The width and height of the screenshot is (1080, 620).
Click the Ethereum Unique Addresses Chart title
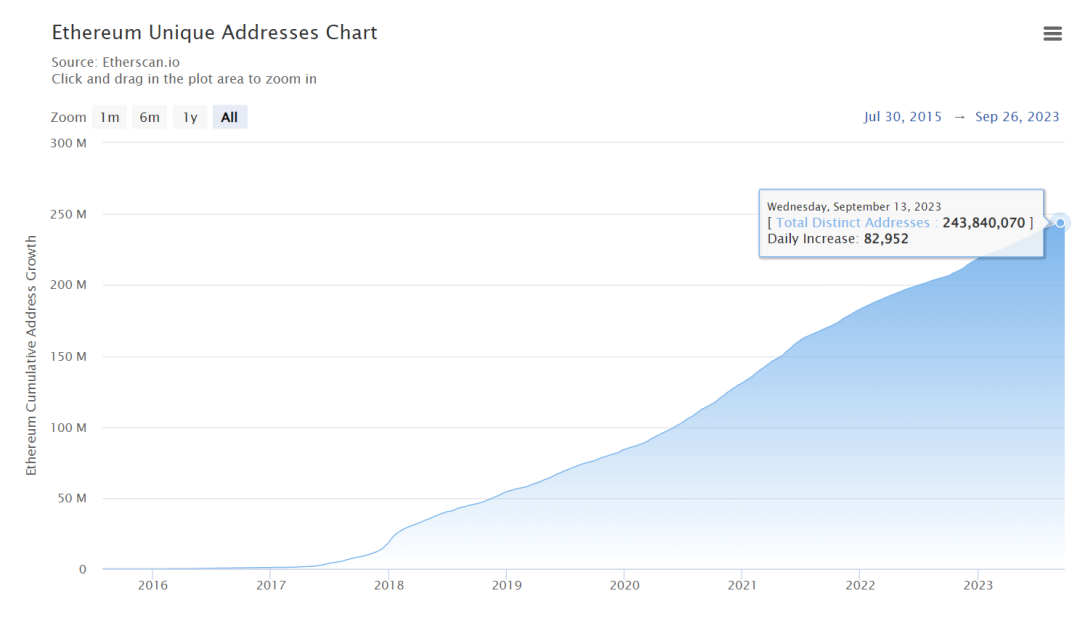(214, 33)
